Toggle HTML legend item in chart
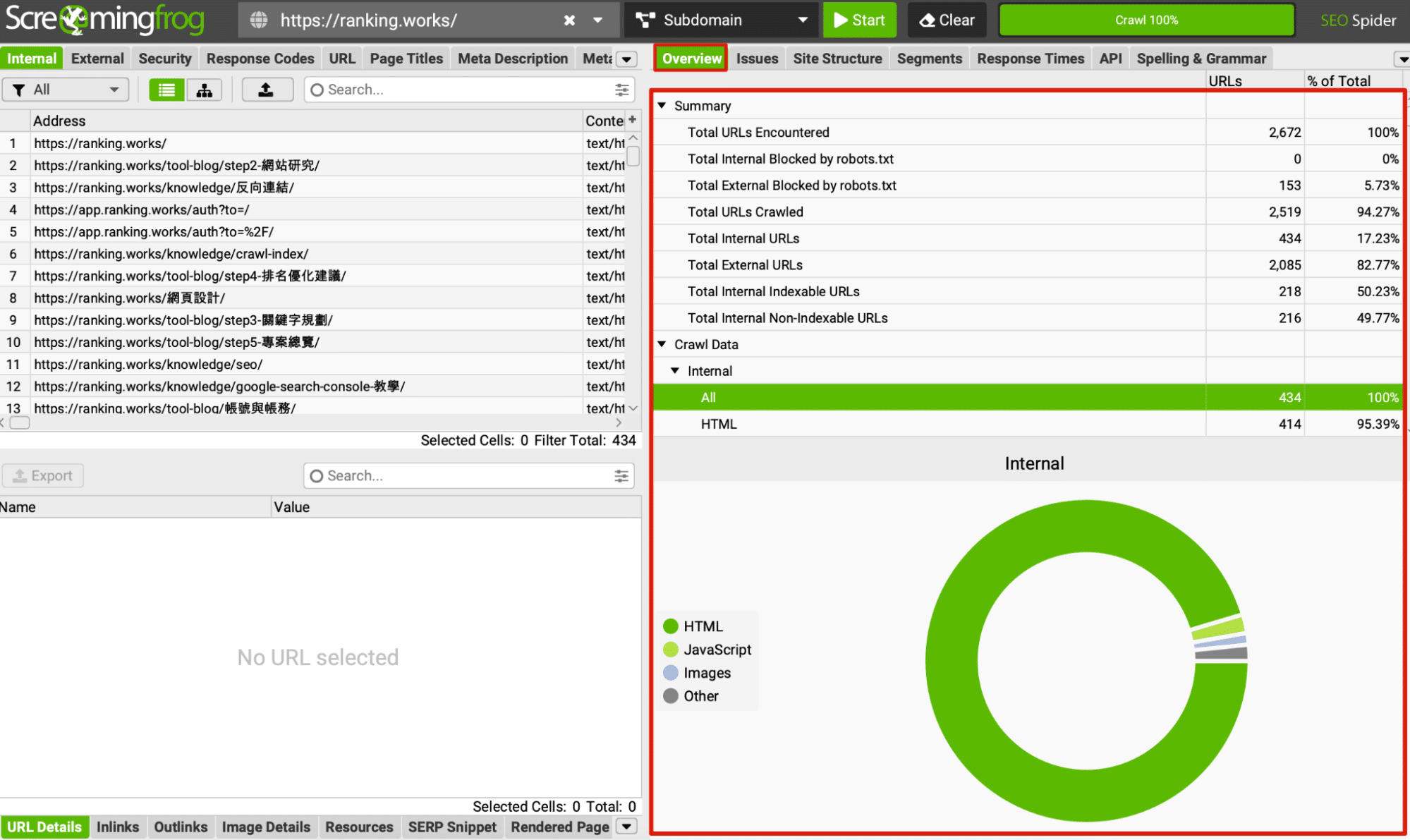1410x840 pixels. (x=693, y=626)
